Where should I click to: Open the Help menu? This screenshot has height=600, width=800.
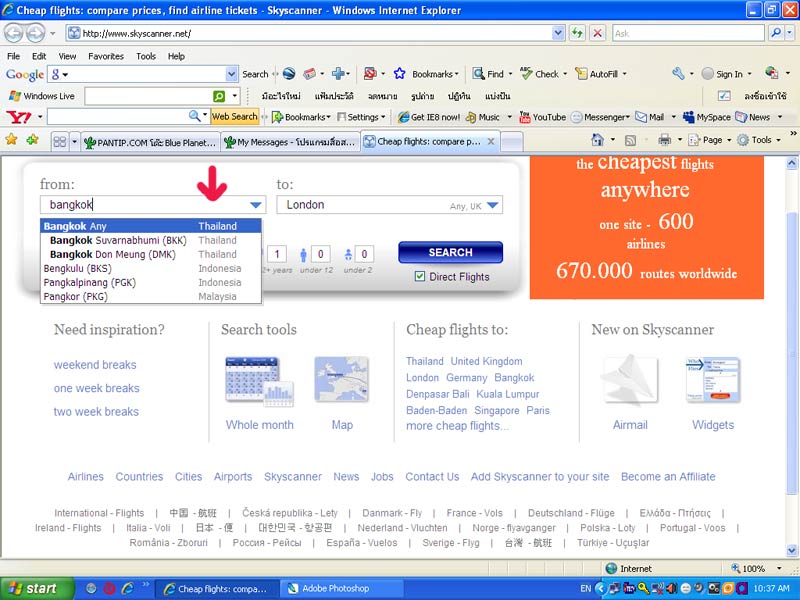tap(176, 56)
